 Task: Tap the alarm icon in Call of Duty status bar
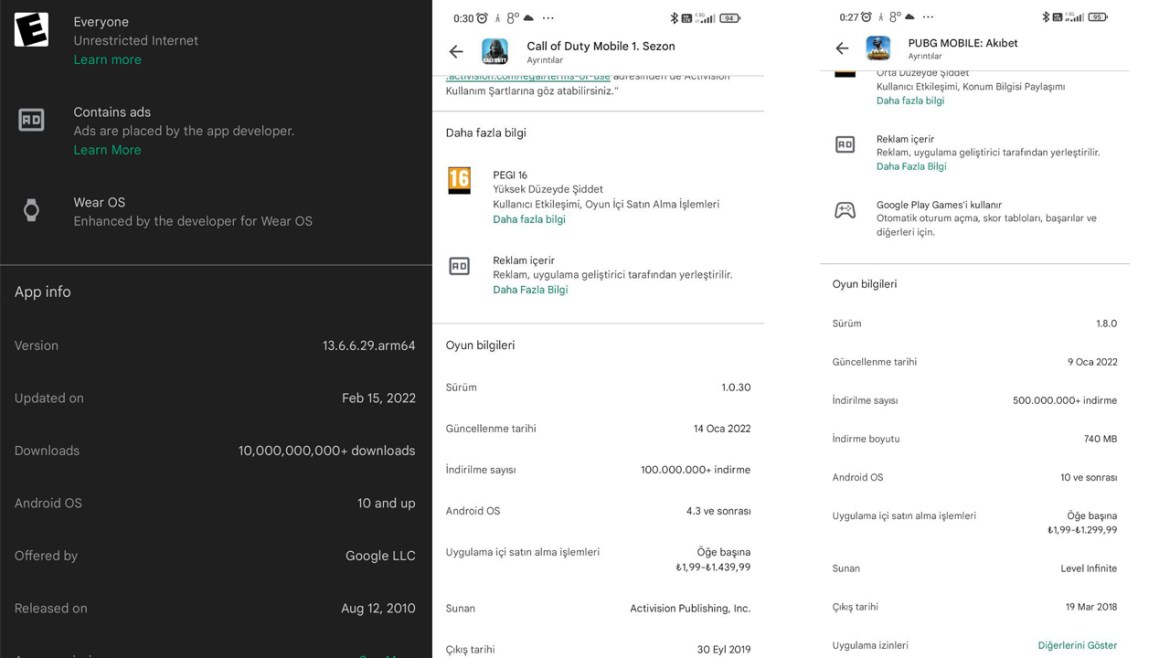[x=482, y=18]
